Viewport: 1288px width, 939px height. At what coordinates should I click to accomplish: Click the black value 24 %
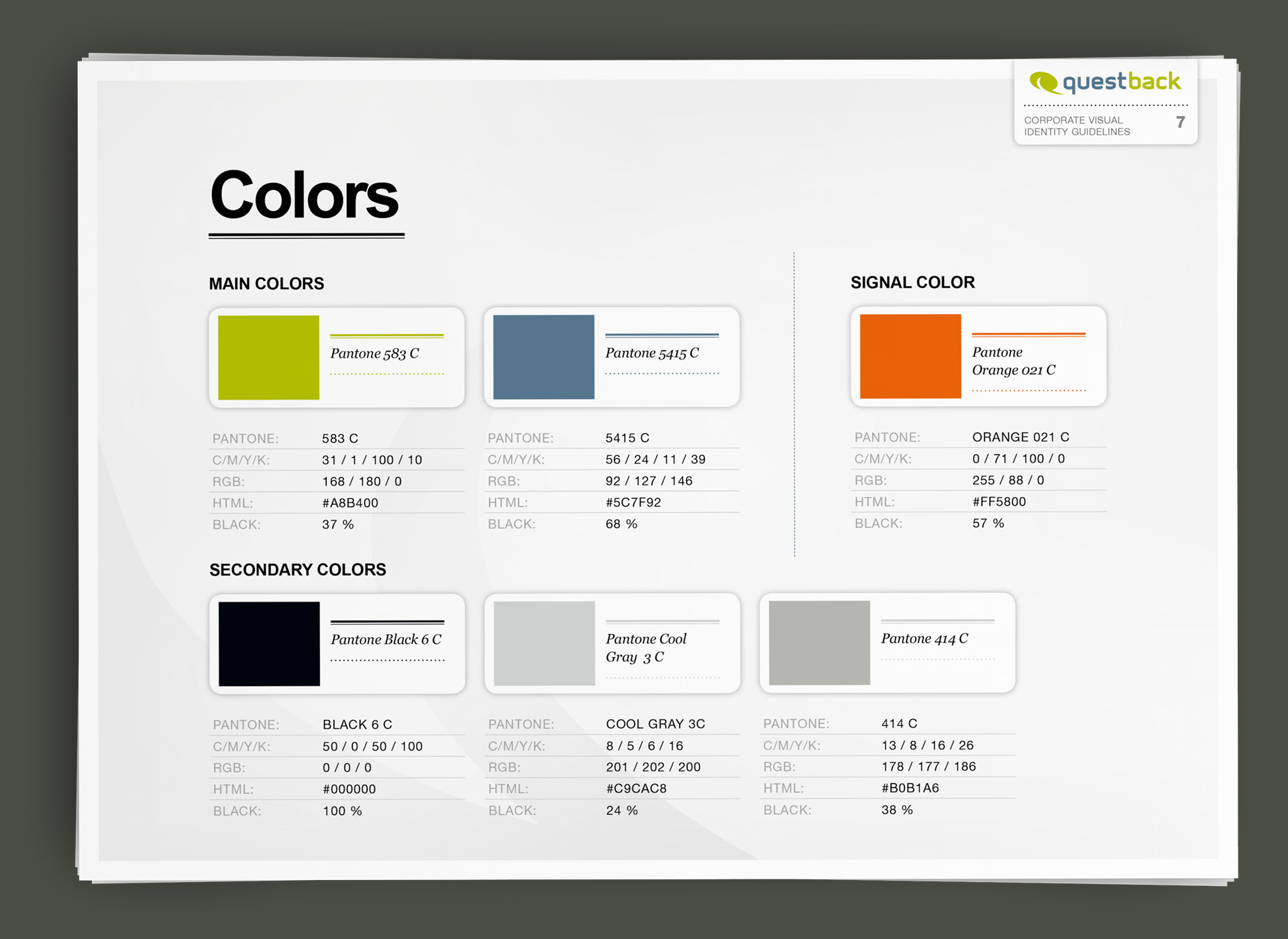click(x=623, y=810)
